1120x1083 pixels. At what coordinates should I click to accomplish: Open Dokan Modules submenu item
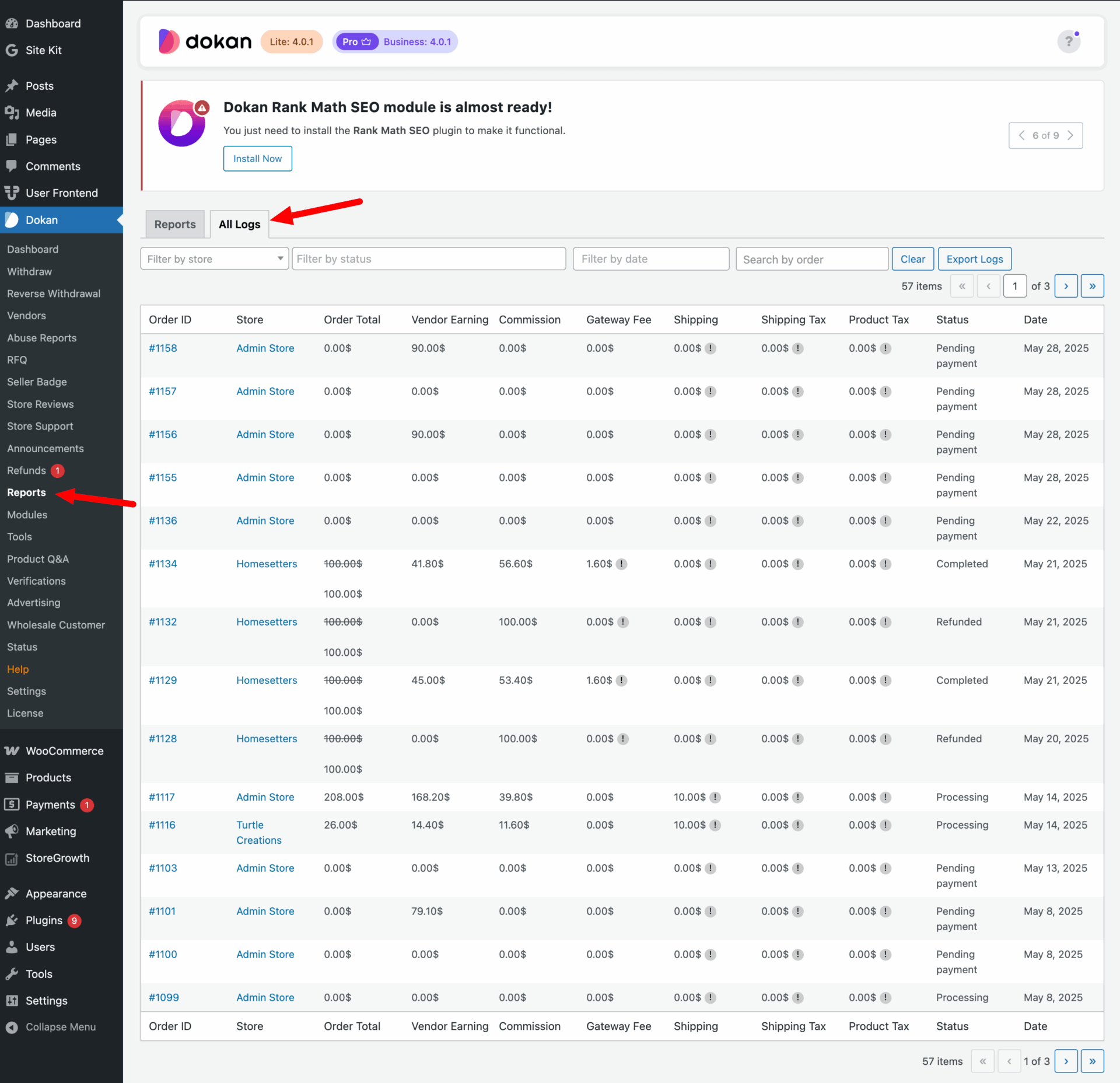coord(27,515)
